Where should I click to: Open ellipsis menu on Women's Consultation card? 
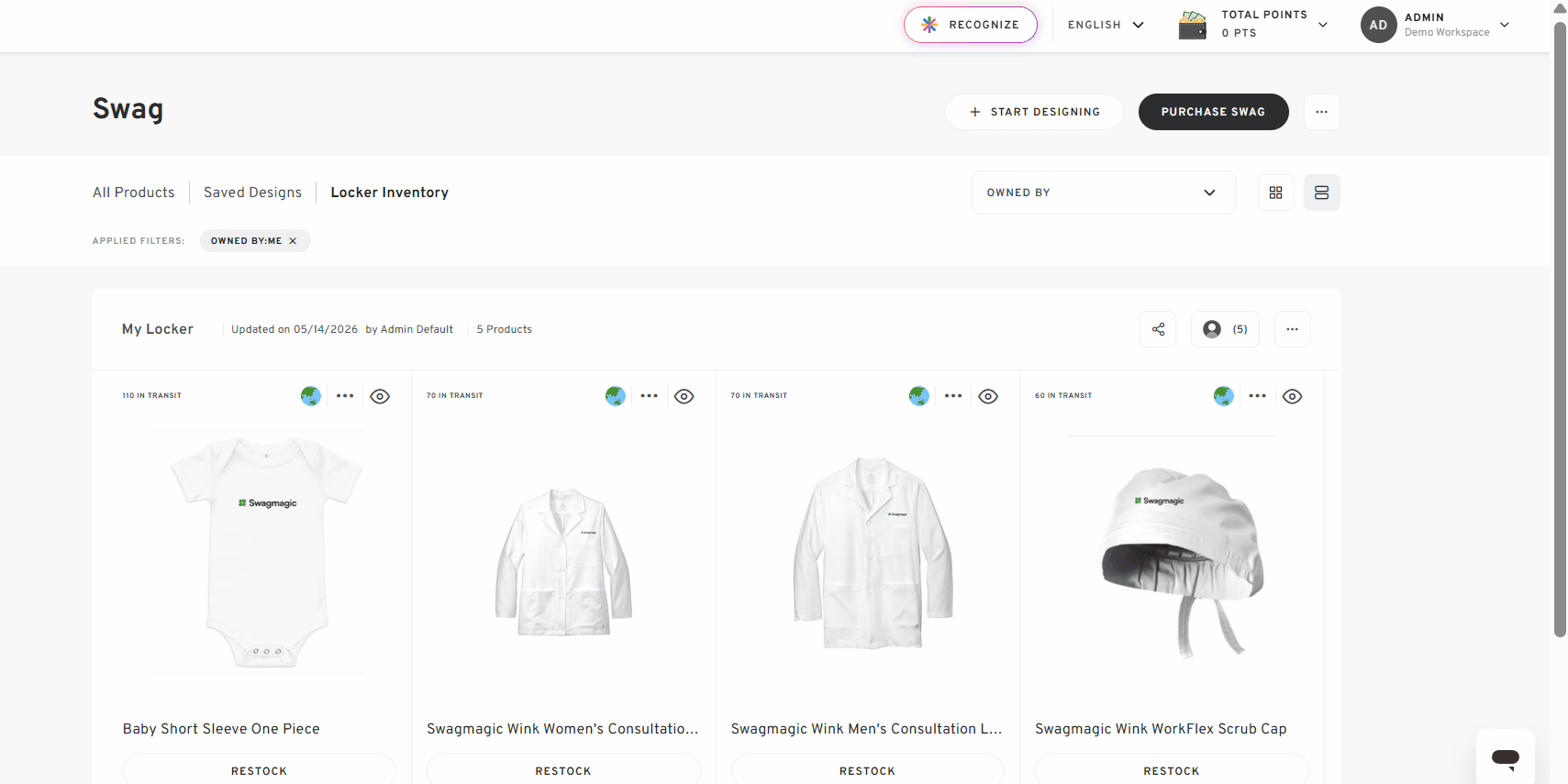coord(650,396)
